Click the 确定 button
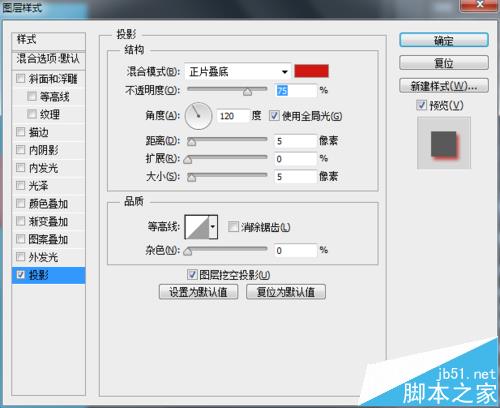Viewport: 500px width, 408px height. pos(444,40)
